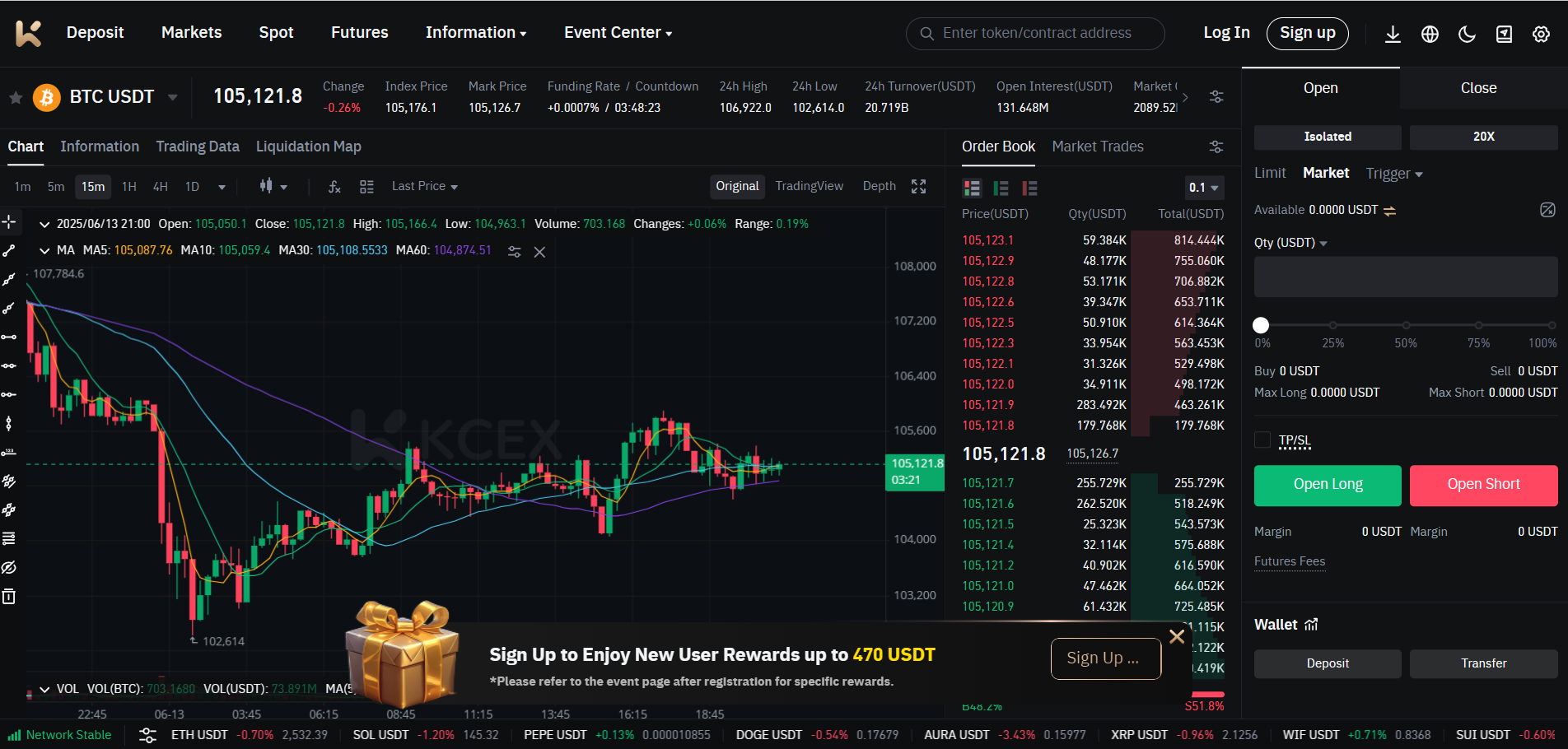Open the drawings list tool
The width and height of the screenshot is (1568, 749).
(x=9, y=538)
